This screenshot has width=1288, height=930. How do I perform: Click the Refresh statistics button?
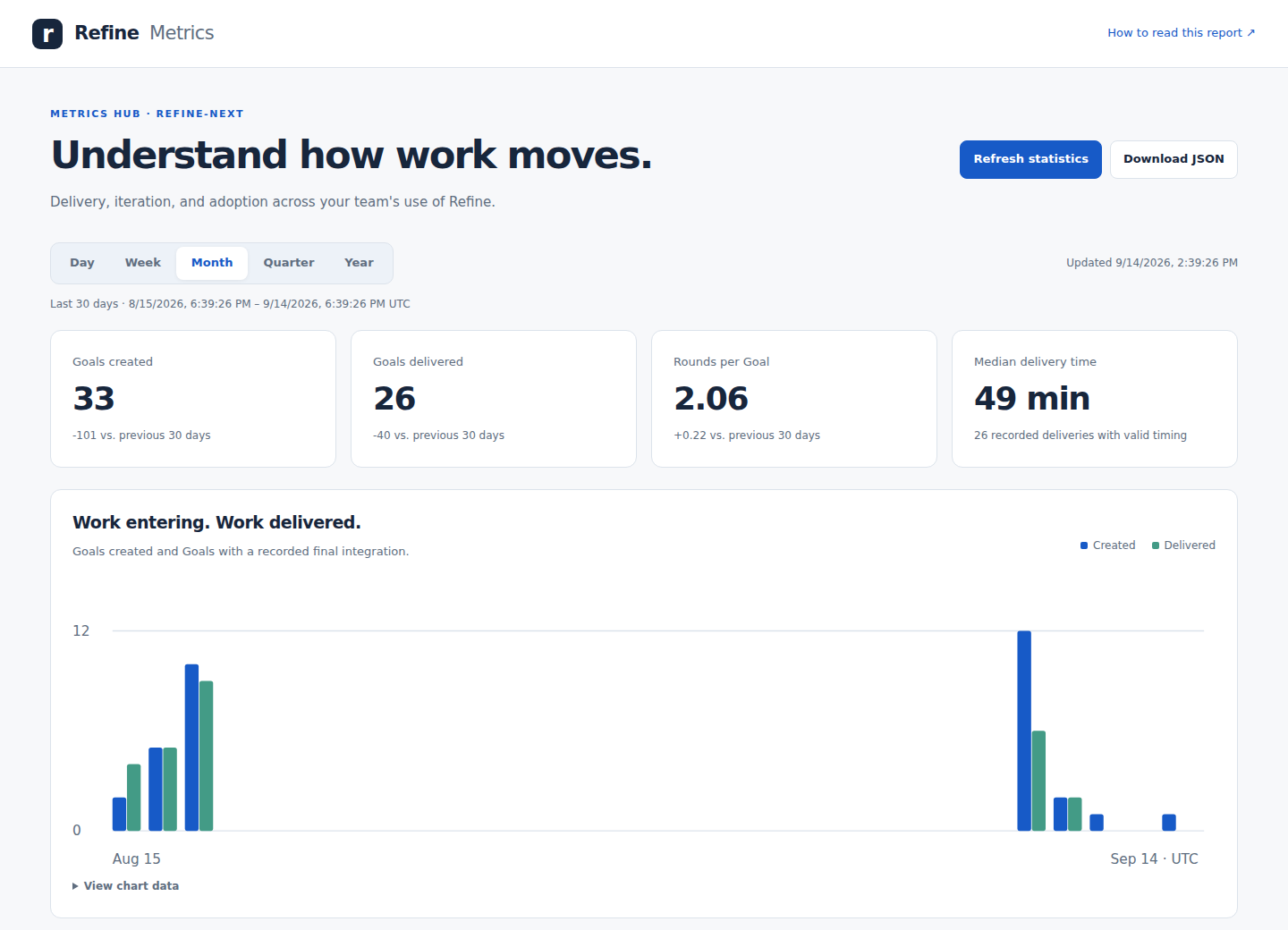[x=1030, y=159]
